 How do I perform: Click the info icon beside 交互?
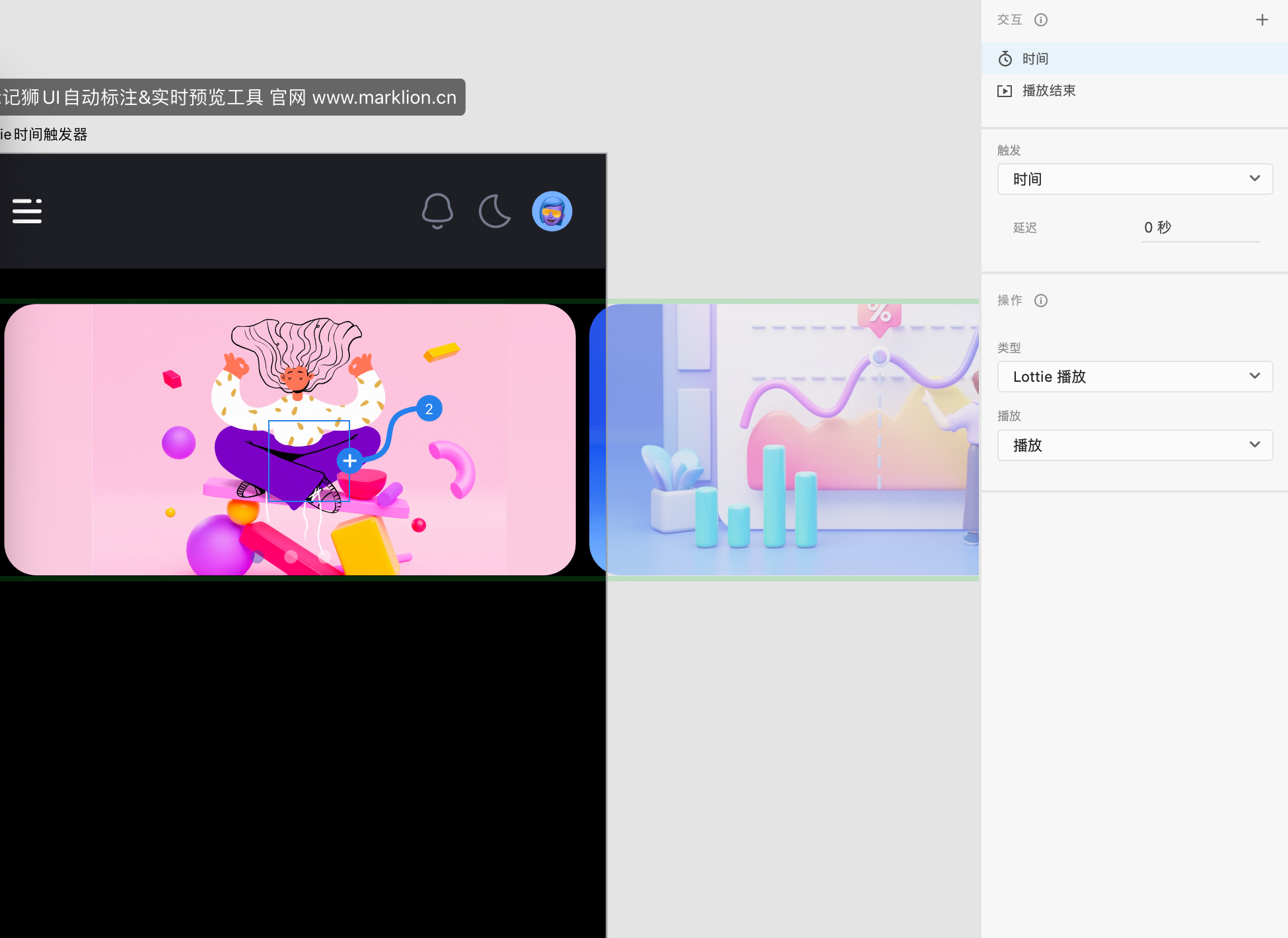pos(1041,20)
